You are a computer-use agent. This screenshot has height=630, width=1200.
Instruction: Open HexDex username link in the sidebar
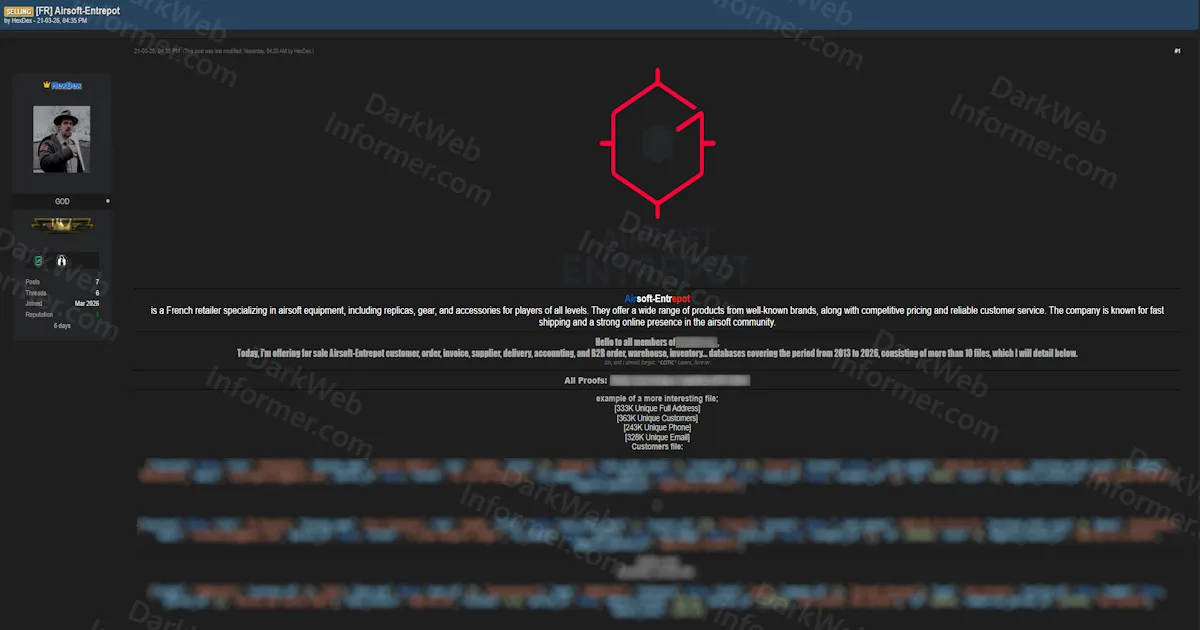coord(67,86)
